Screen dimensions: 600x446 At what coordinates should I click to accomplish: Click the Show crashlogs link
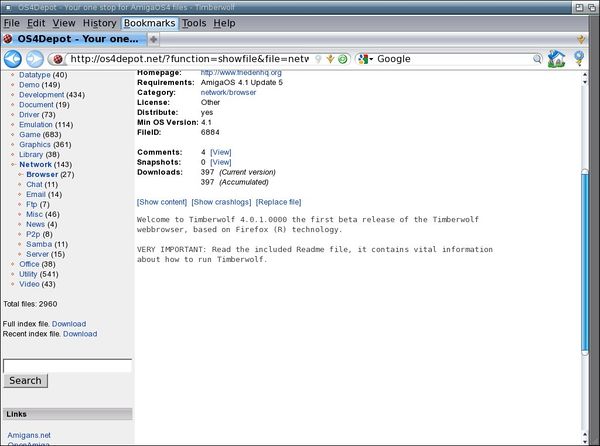222,202
